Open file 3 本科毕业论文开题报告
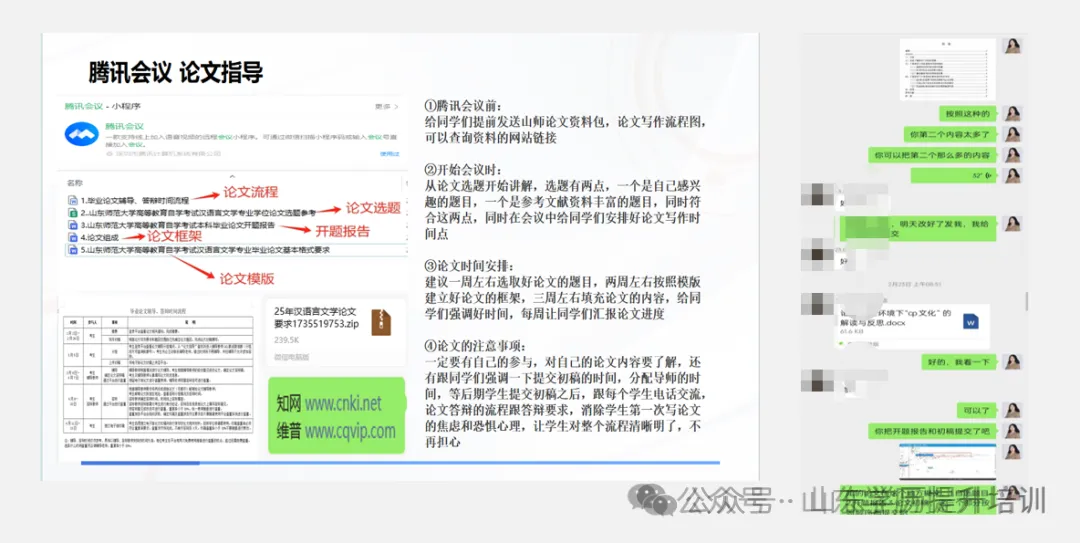 (178, 225)
